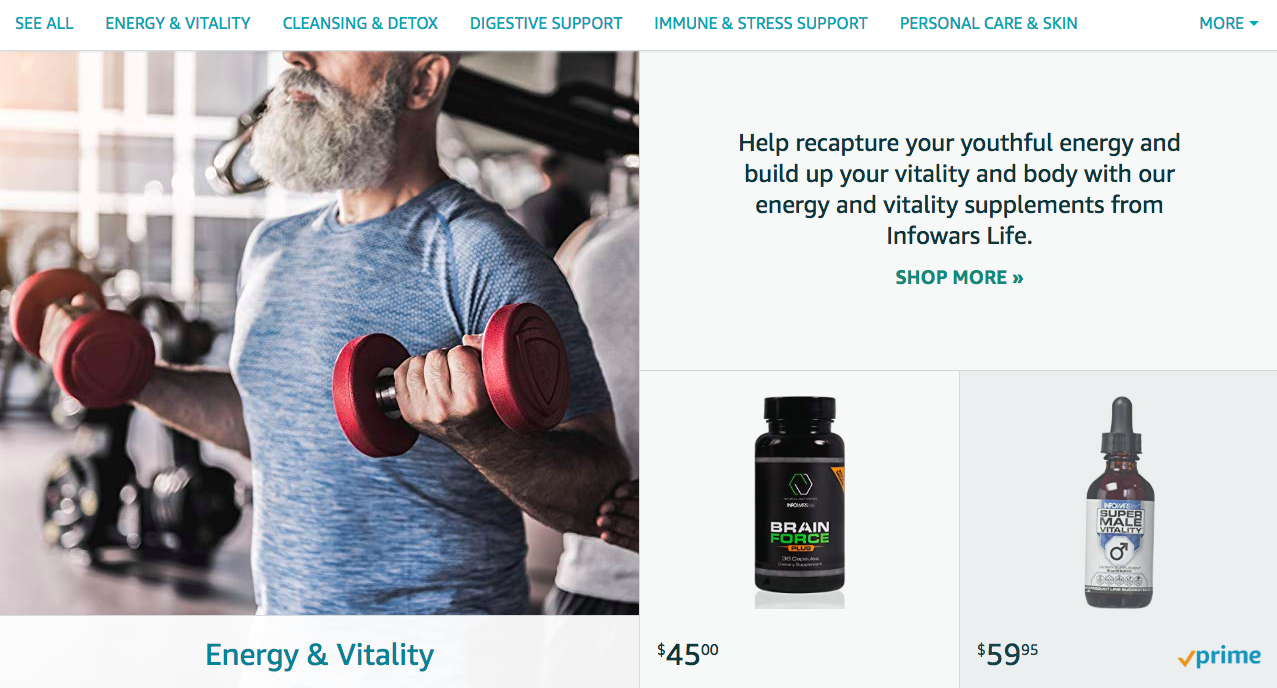
Task: Click the SHOP MORE » link
Action: click(959, 277)
